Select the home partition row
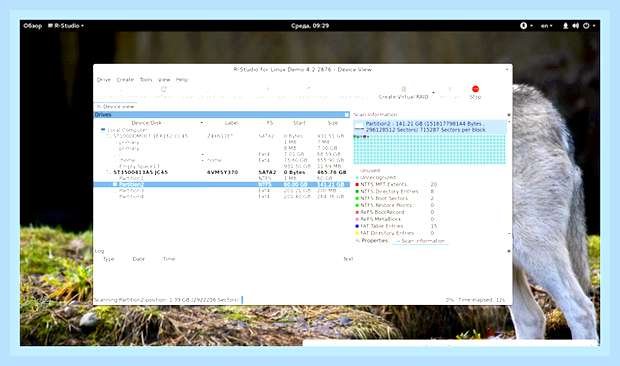This screenshot has height=366, width=620. point(221,160)
